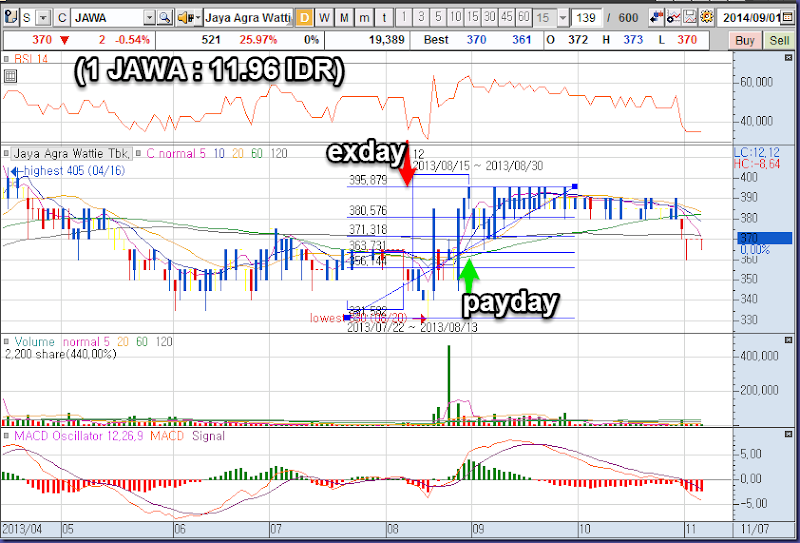
Task: Select the minute 'm' chart tab
Action: 364,18
